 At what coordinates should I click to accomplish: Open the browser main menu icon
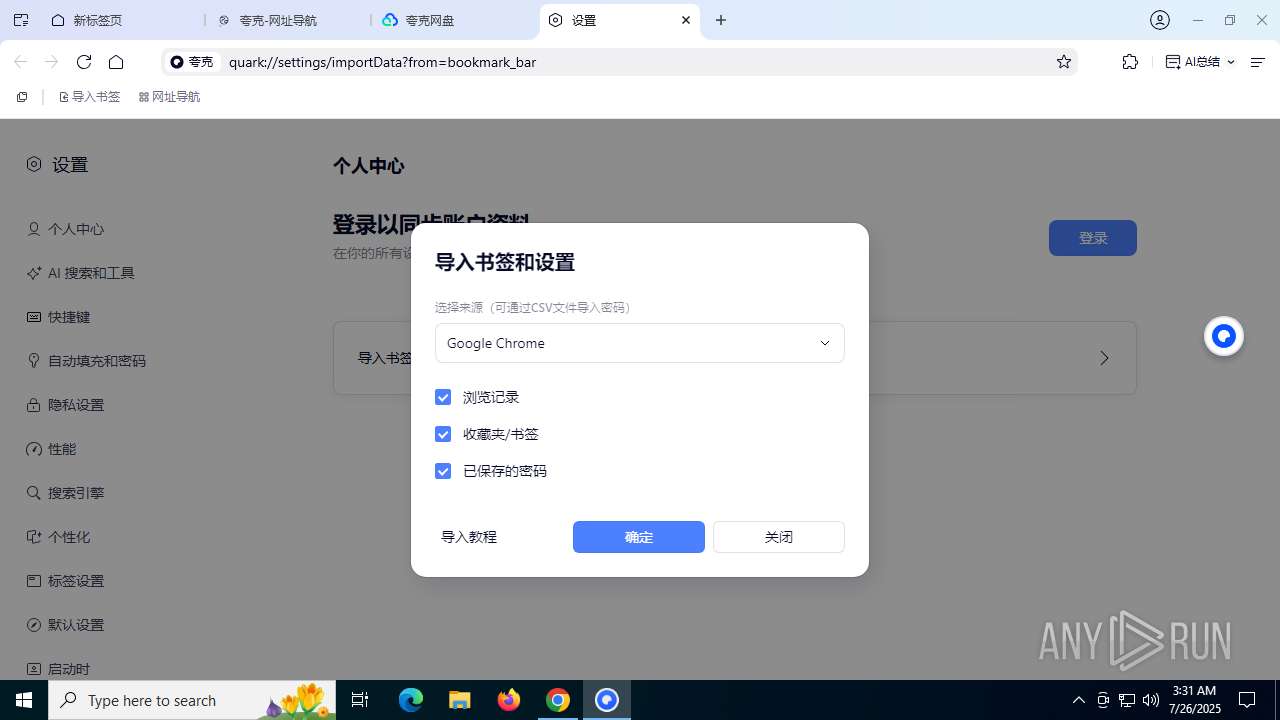click(1258, 62)
